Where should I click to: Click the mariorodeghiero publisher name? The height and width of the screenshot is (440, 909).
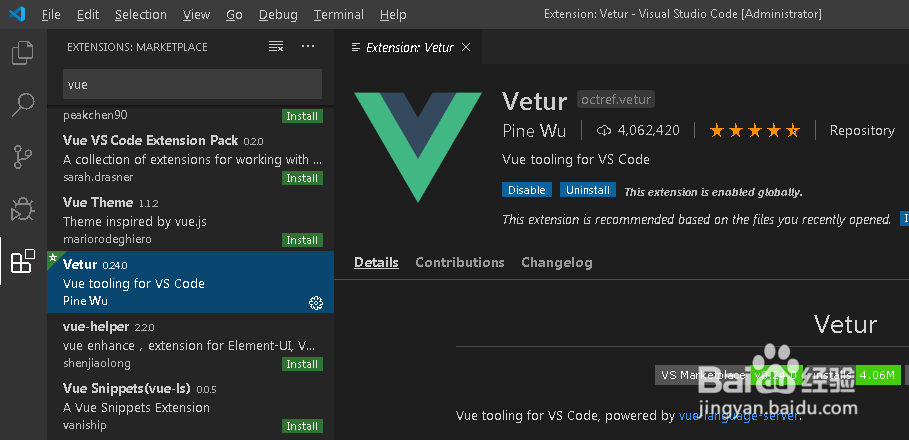click(107, 239)
